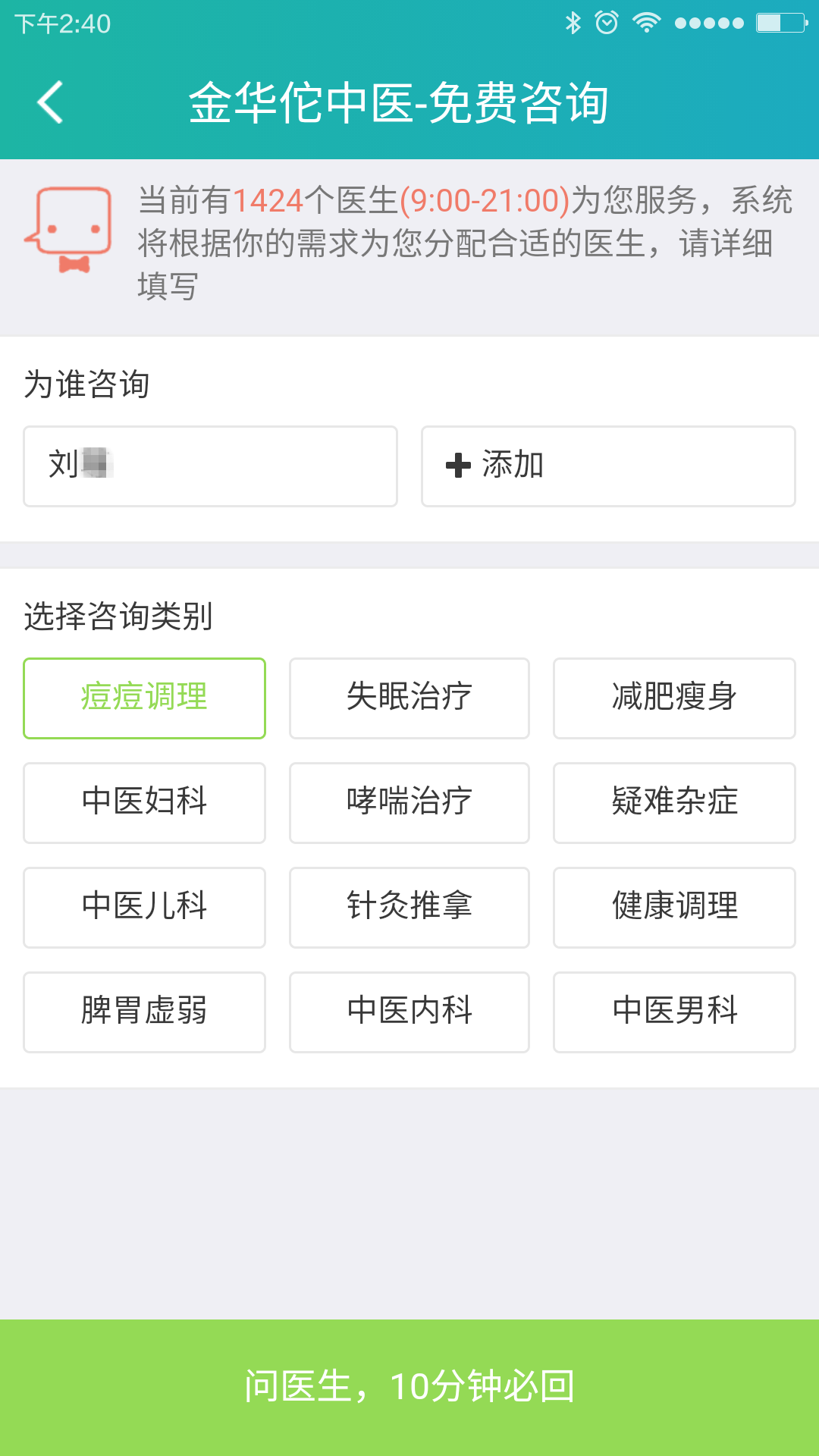The image size is (819, 1456).
Task: Select the 减肥瘦身 consultation category
Action: coord(673,698)
